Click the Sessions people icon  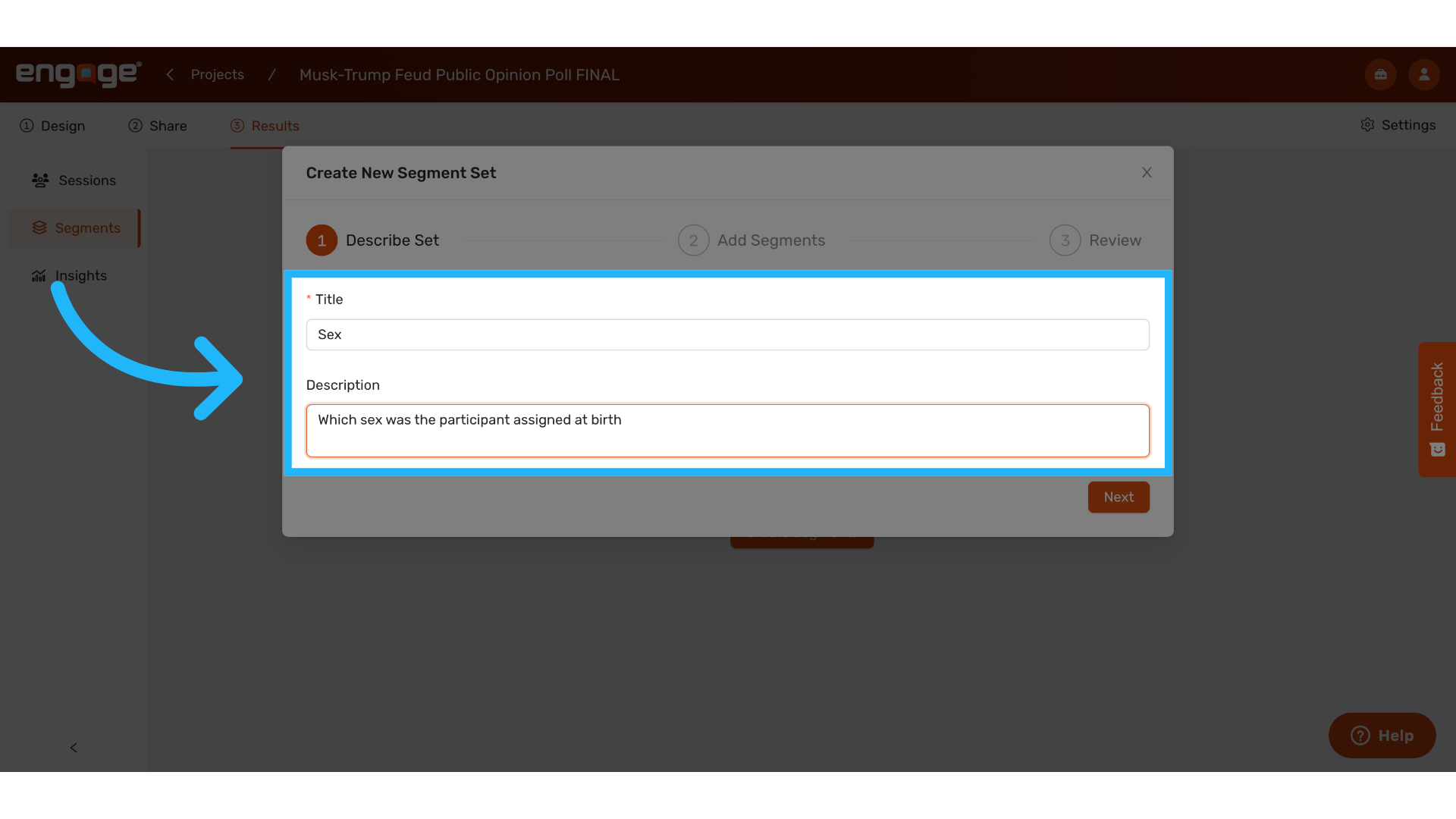tap(40, 180)
